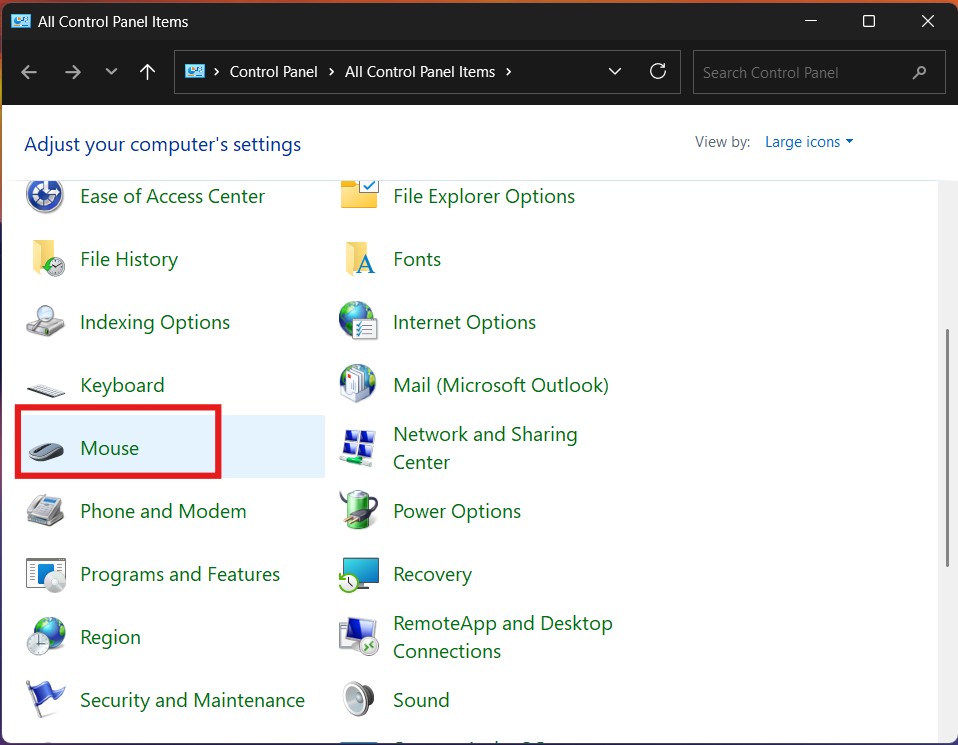Go up one level with up arrow

tap(147, 72)
